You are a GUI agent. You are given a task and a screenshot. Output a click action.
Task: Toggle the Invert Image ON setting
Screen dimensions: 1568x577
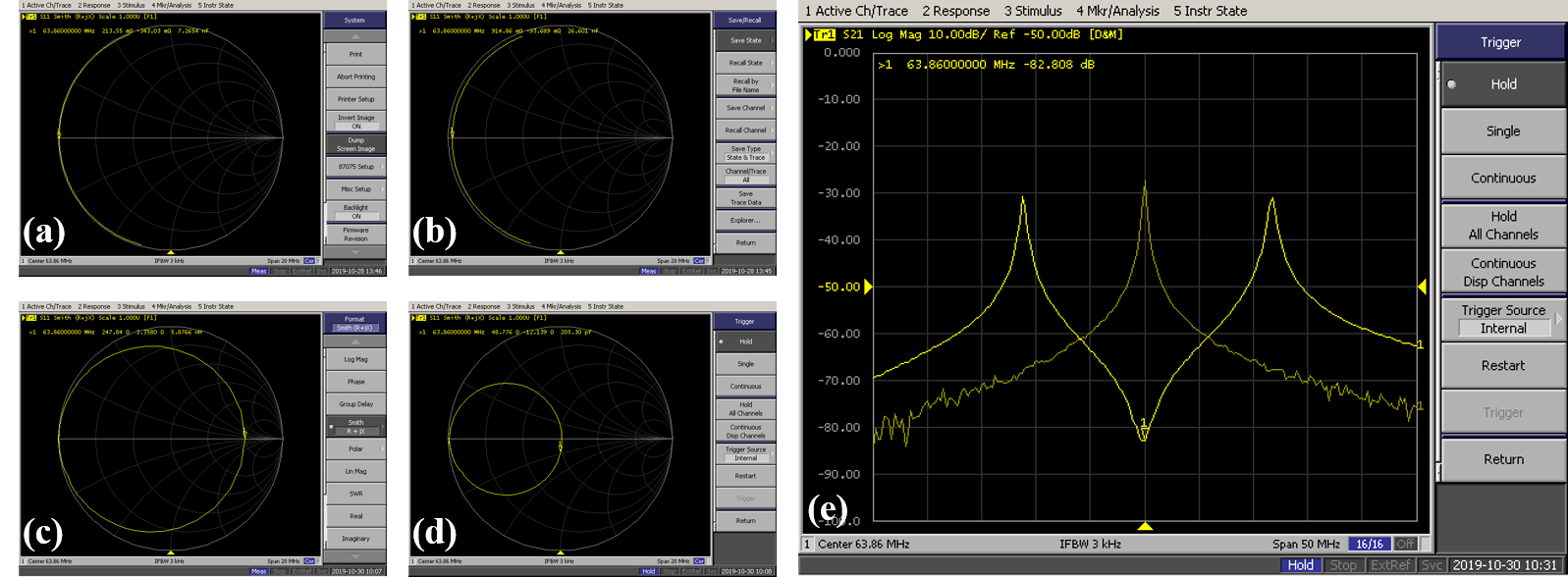pyautogui.click(x=355, y=122)
